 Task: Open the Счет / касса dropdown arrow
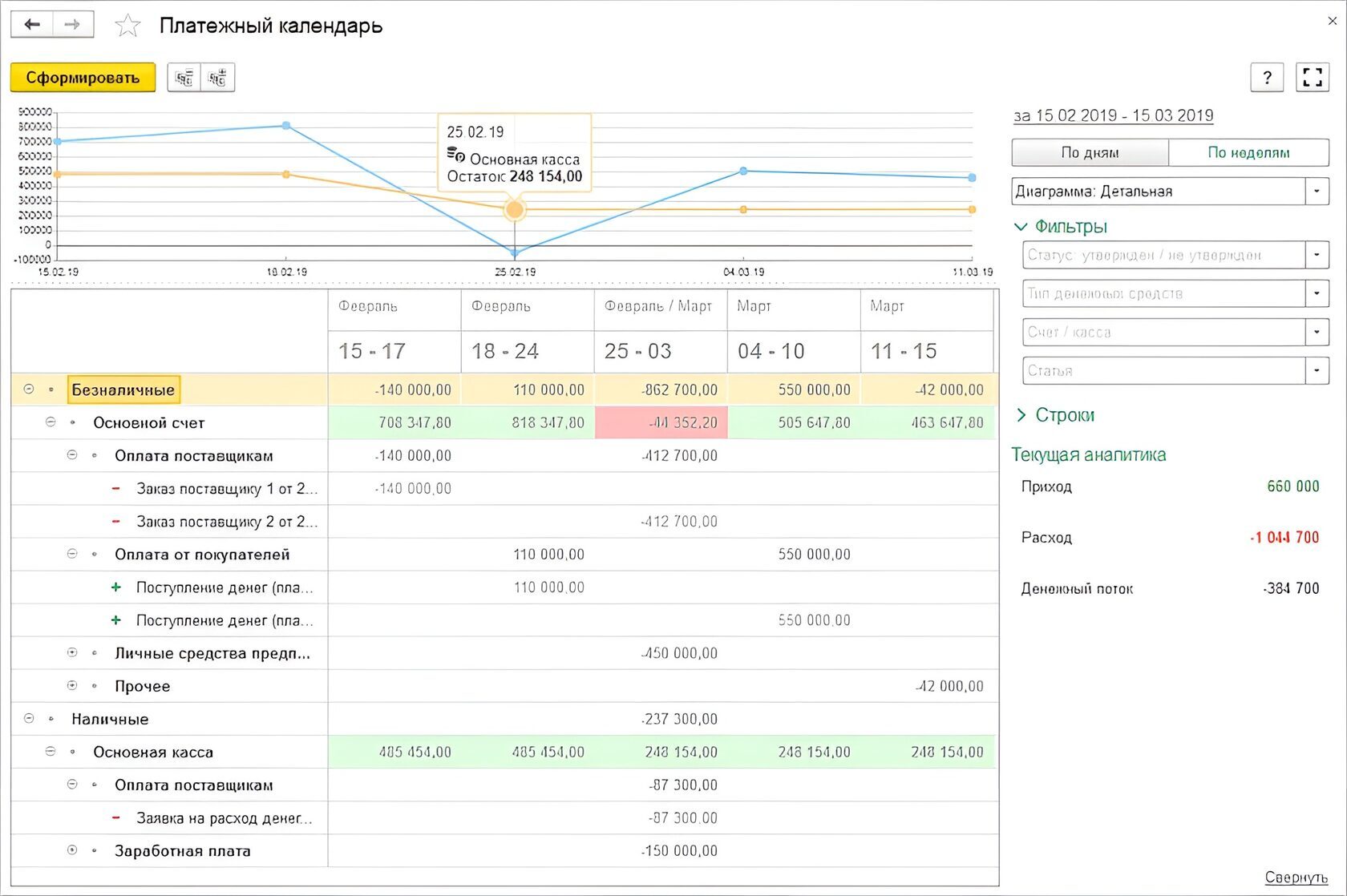1317,332
